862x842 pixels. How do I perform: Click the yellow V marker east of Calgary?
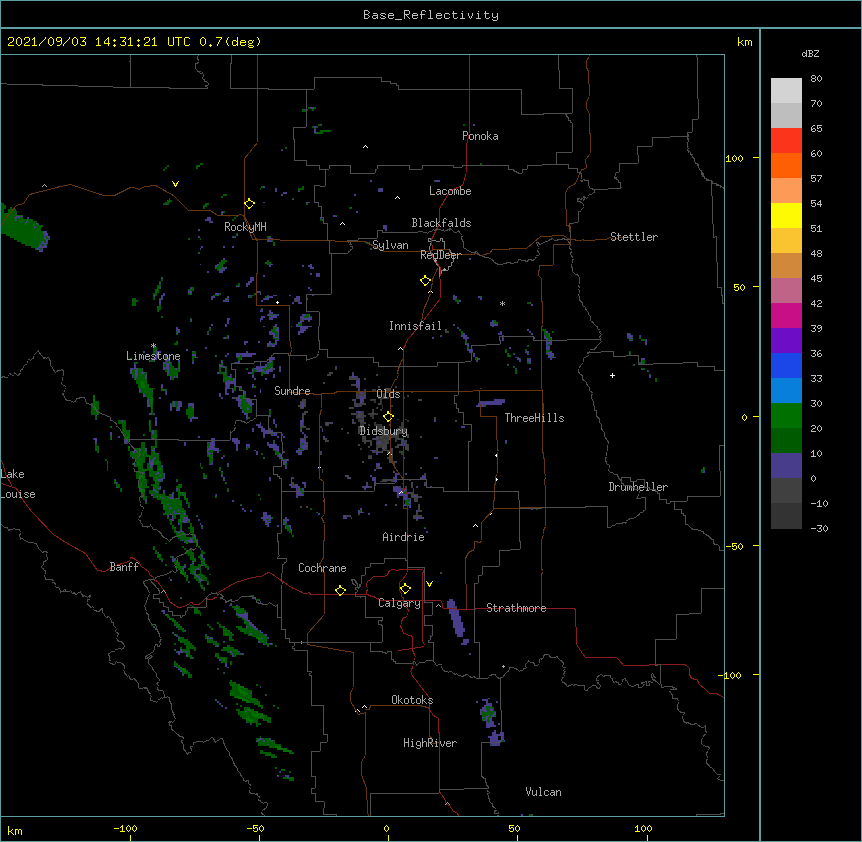point(429,584)
